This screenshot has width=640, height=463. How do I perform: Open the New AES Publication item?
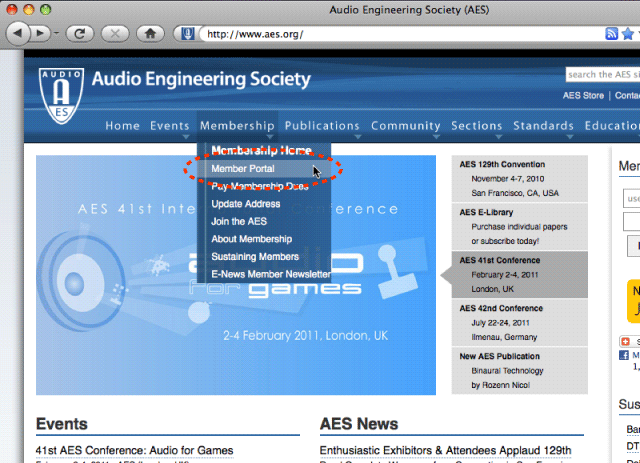[519, 370]
